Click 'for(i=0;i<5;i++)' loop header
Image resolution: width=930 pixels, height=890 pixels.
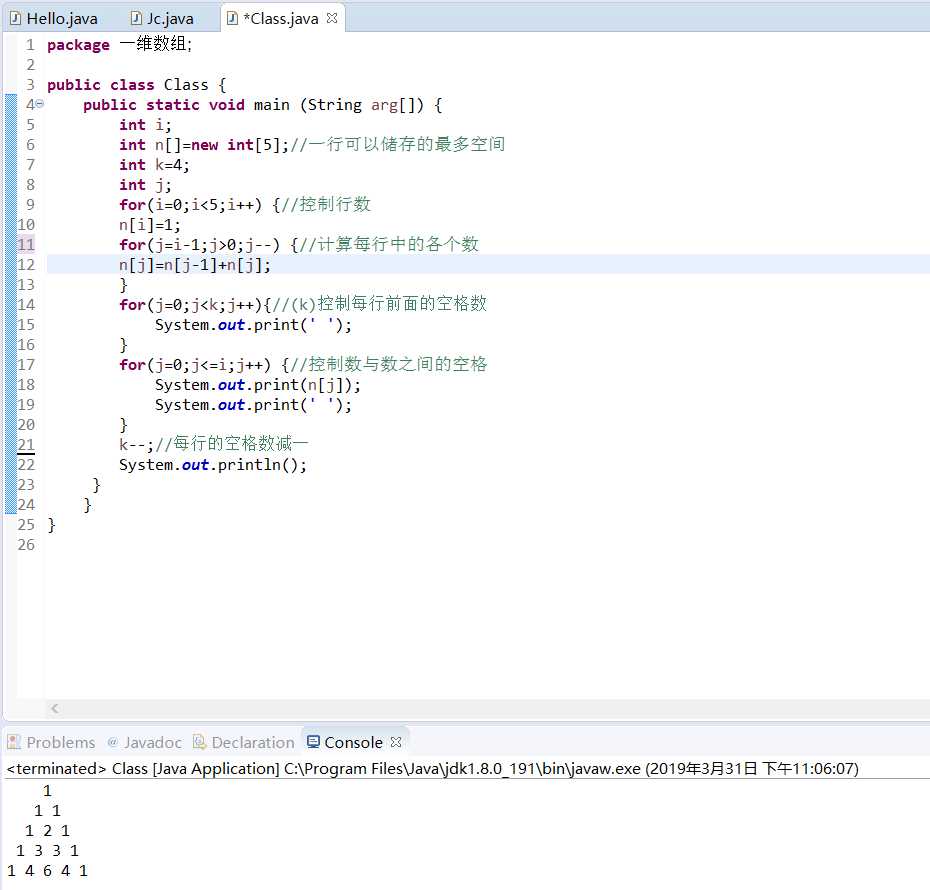[190, 205]
